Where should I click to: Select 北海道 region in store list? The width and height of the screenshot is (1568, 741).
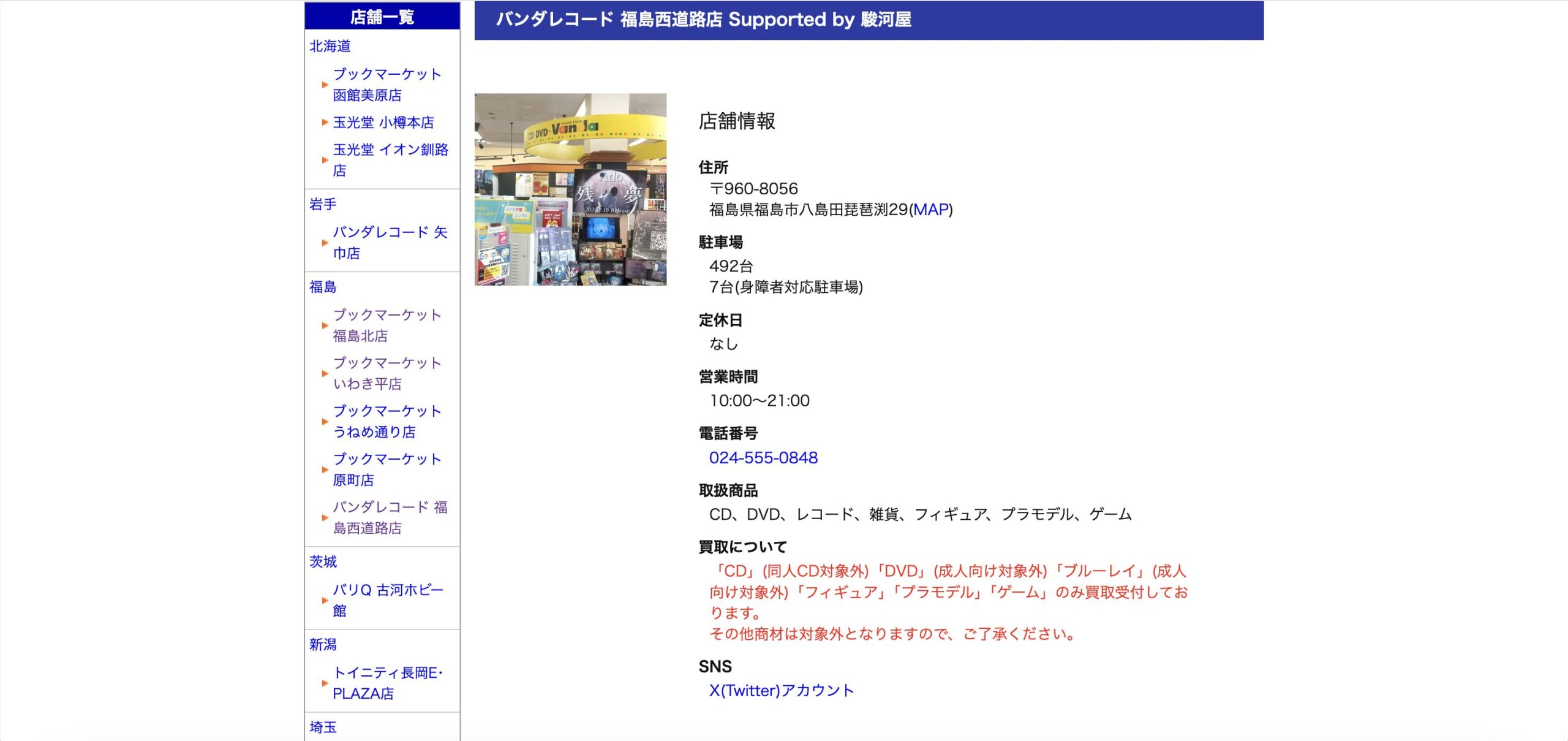pyautogui.click(x=330, y=46)
